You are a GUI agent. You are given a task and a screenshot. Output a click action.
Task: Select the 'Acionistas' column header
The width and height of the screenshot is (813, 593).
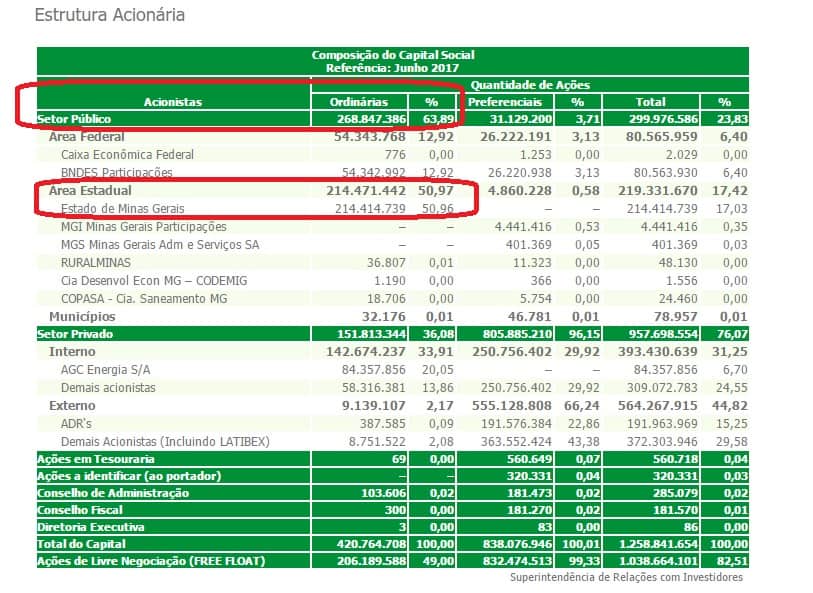[x=172, y=101]
